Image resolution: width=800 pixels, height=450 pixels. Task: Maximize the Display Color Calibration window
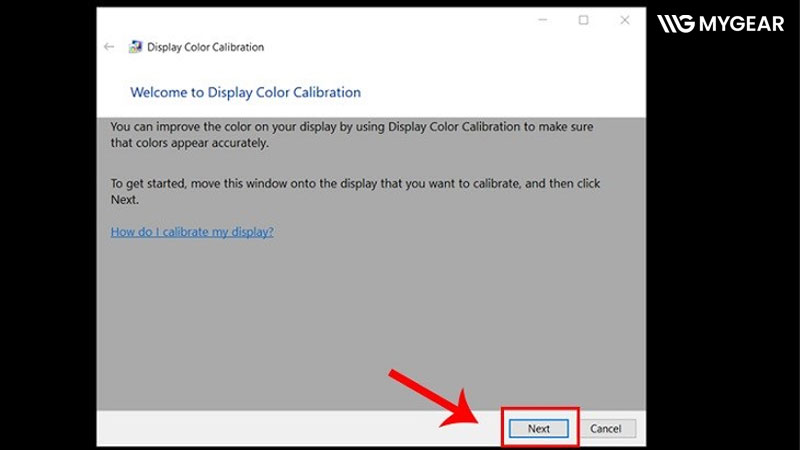click(x=583, y=20)
